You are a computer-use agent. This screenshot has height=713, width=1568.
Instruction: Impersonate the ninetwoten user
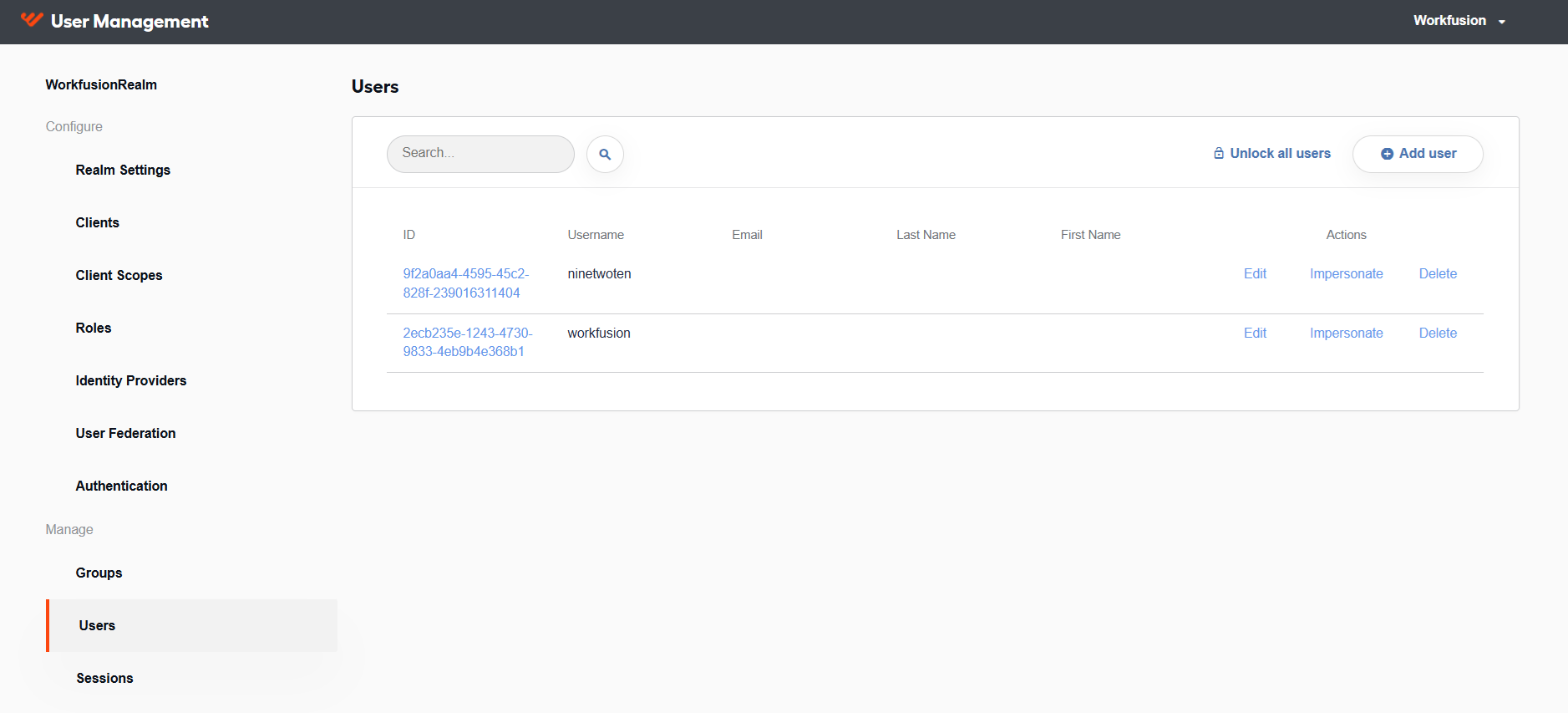point(1347,274)
